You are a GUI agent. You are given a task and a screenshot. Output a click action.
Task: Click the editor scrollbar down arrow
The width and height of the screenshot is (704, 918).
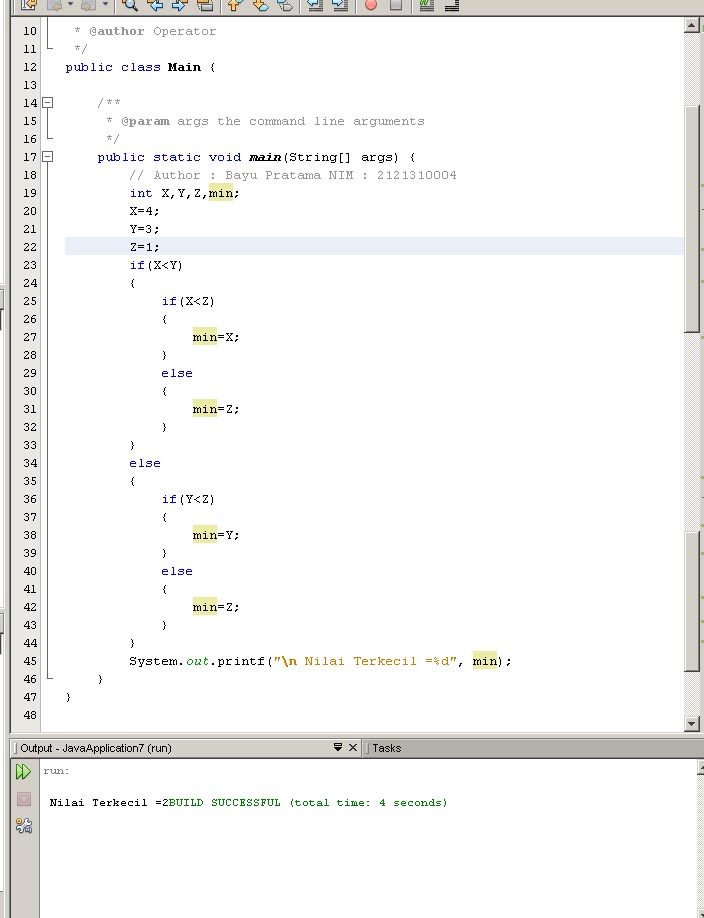coord(692,724)
